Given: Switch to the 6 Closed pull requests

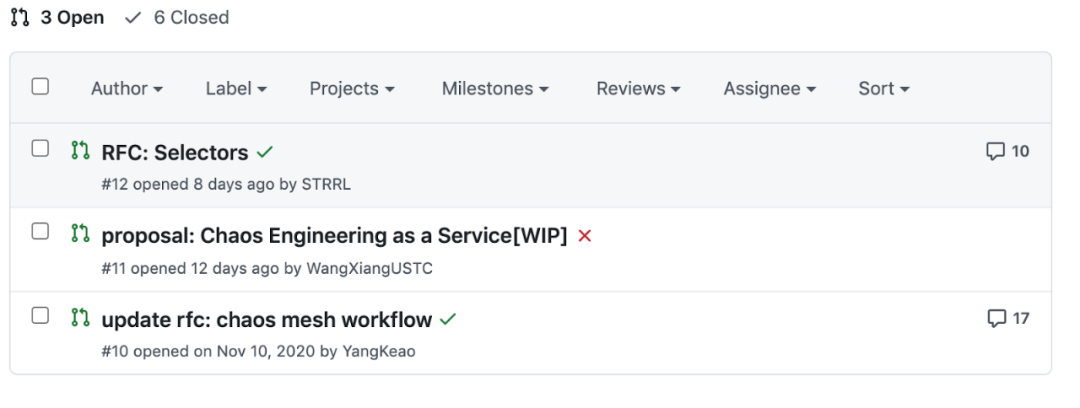Looking at the screenshot, I should (178, 18).
